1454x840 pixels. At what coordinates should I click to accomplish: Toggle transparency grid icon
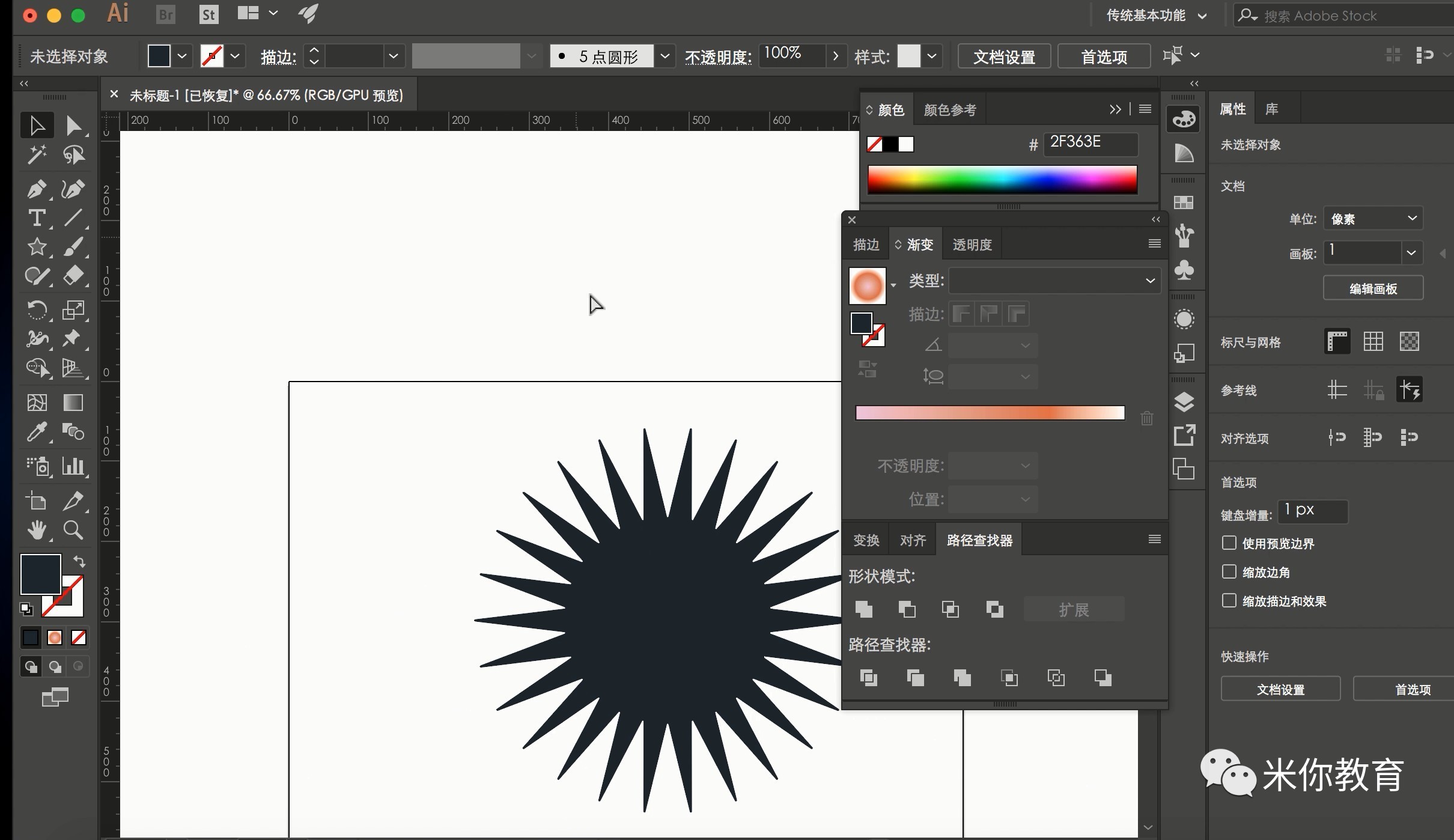[1410, 341]
